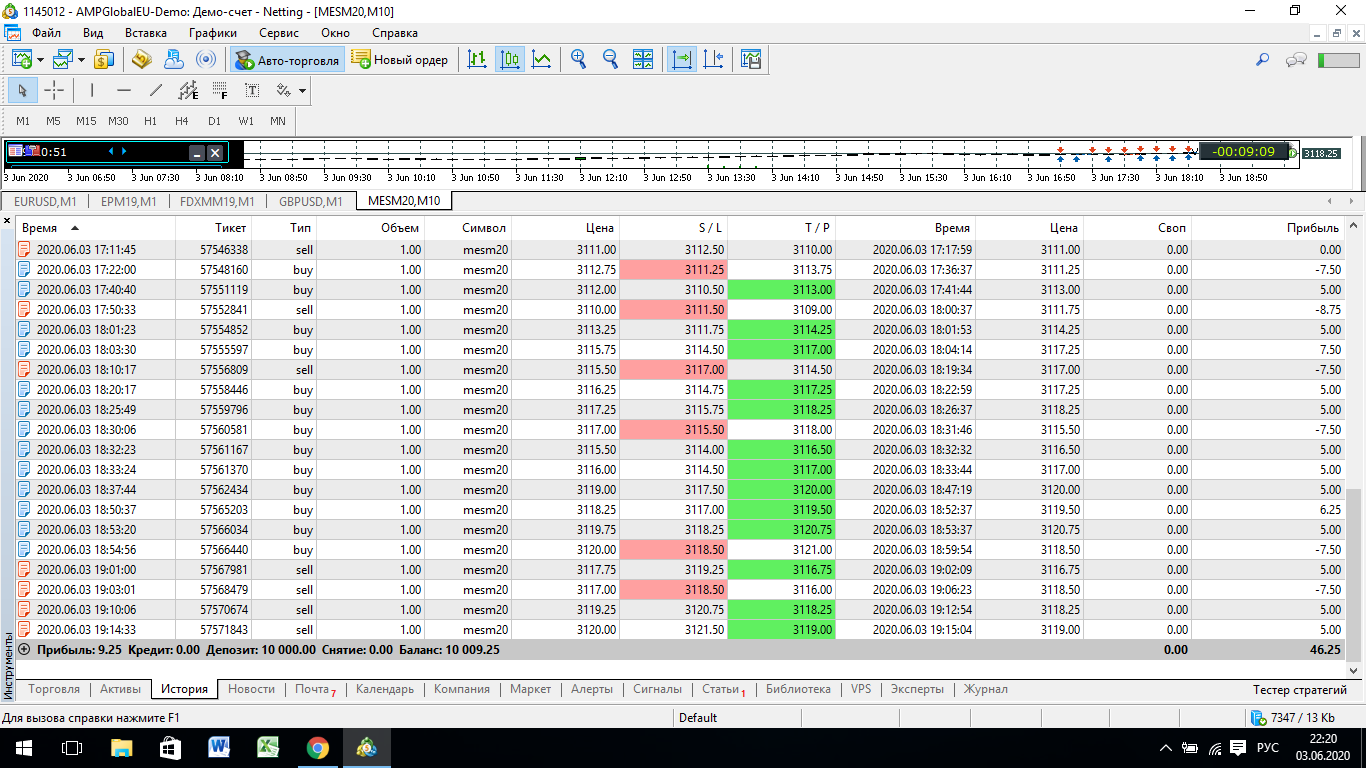The height and width of the screenshot is (768, 1366).
Task: Open Excel from the taskbar
Action: coord(268,747)
